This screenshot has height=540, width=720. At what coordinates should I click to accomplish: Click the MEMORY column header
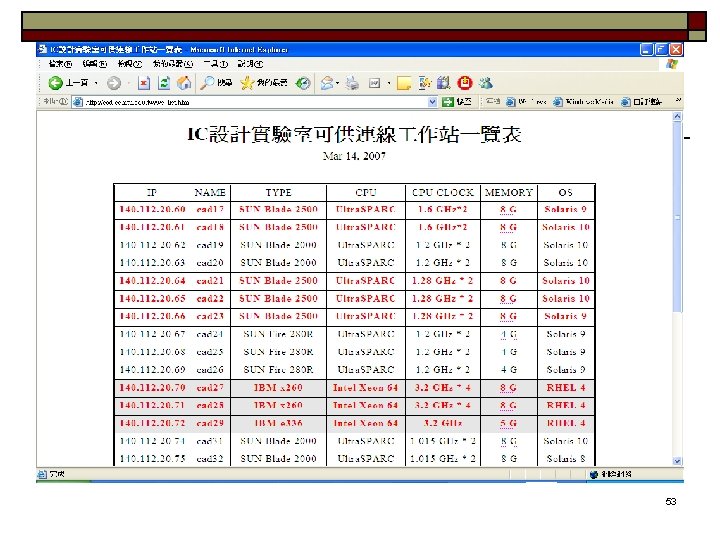[508, 192]
